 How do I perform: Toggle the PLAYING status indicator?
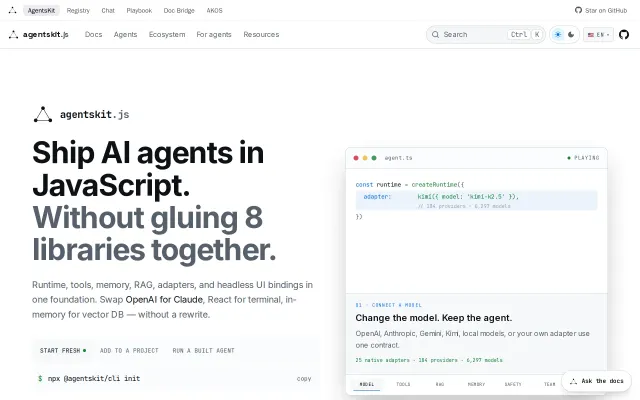(x=583, y=158)
